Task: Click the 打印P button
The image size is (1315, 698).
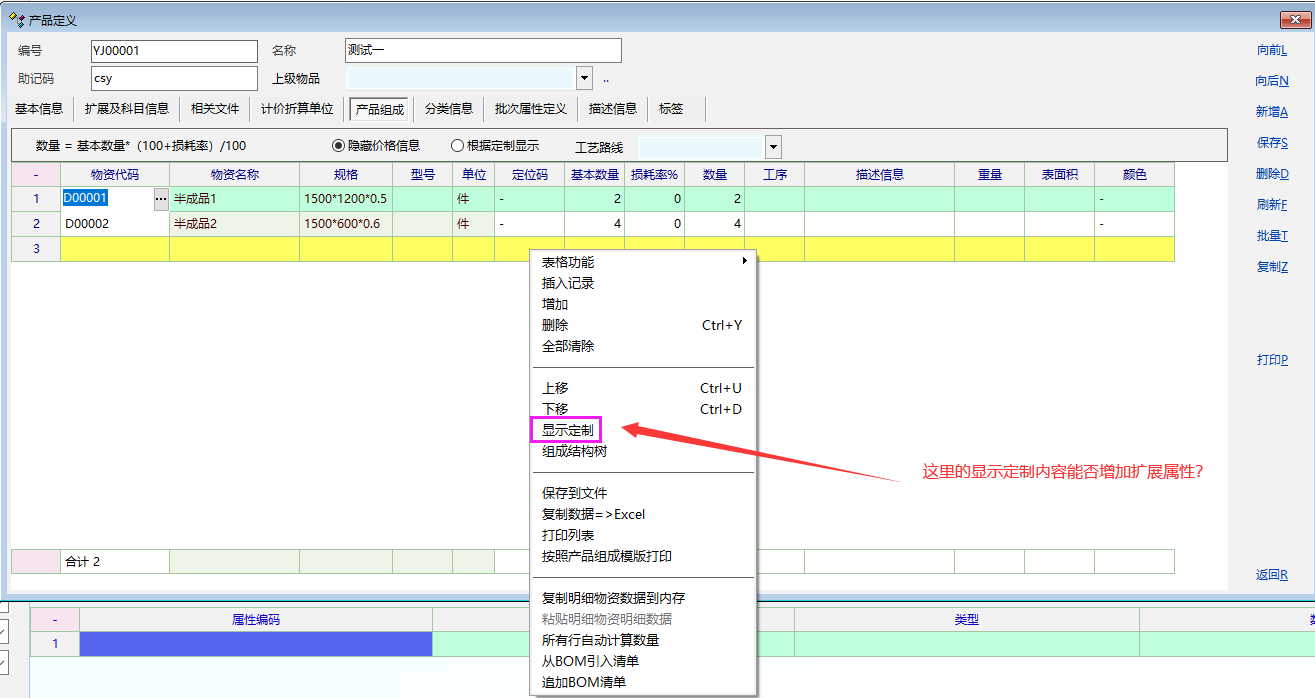Action: click(x=1271, y=360)
